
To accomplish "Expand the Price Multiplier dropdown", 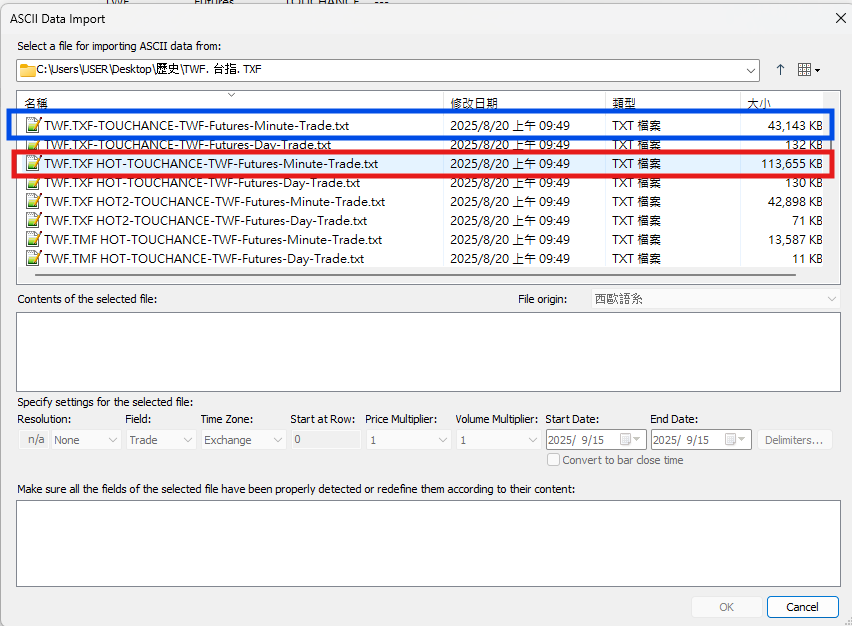I will point(443,440).
